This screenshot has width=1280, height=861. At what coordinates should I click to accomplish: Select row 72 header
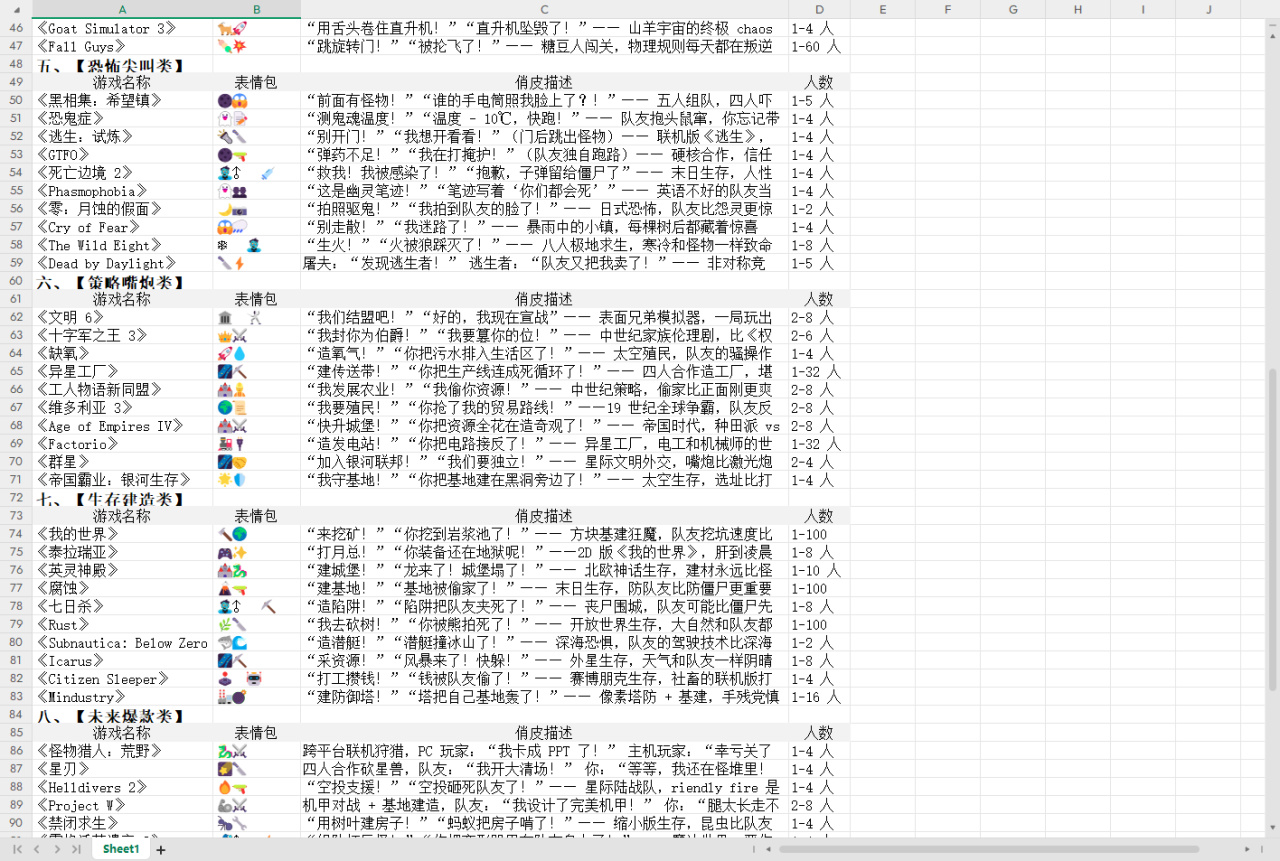click(x=16, y=498)
